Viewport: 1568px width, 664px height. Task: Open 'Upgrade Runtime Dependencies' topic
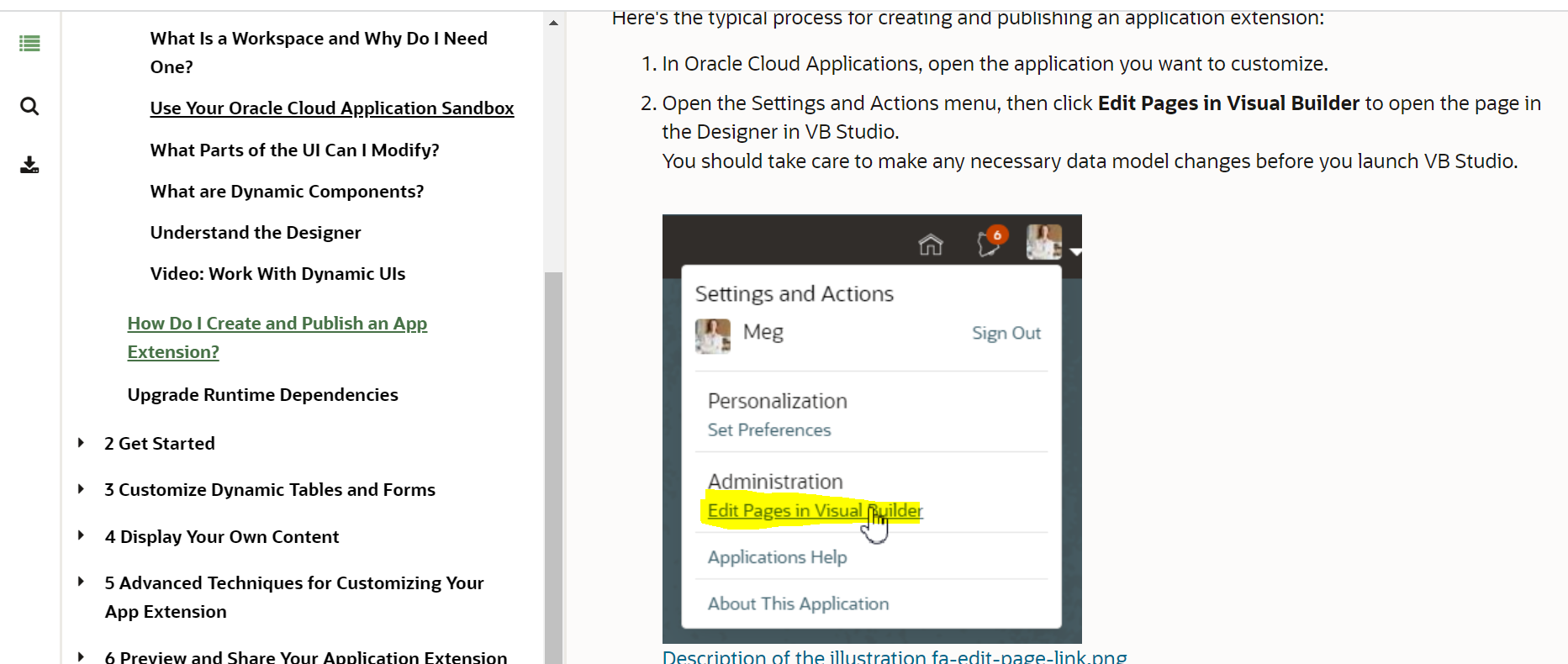[x=263, y=395]
